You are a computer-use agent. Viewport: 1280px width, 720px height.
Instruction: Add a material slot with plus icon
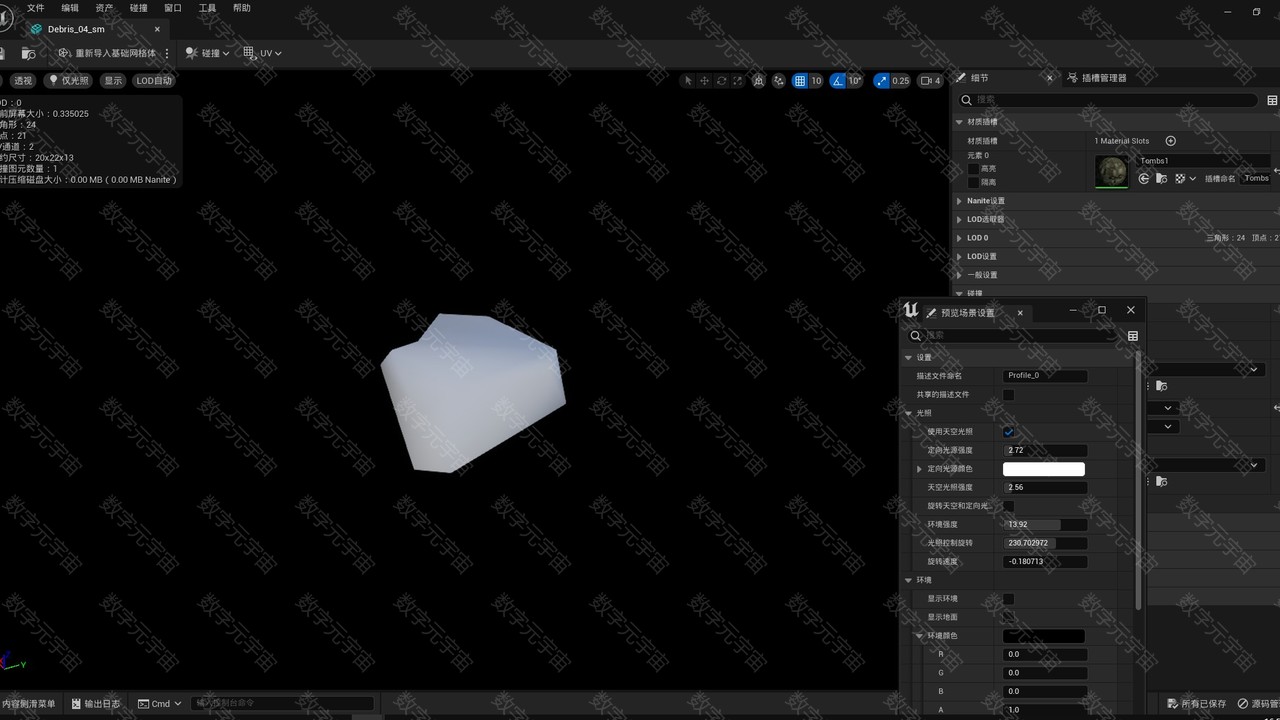(1171, 141)
